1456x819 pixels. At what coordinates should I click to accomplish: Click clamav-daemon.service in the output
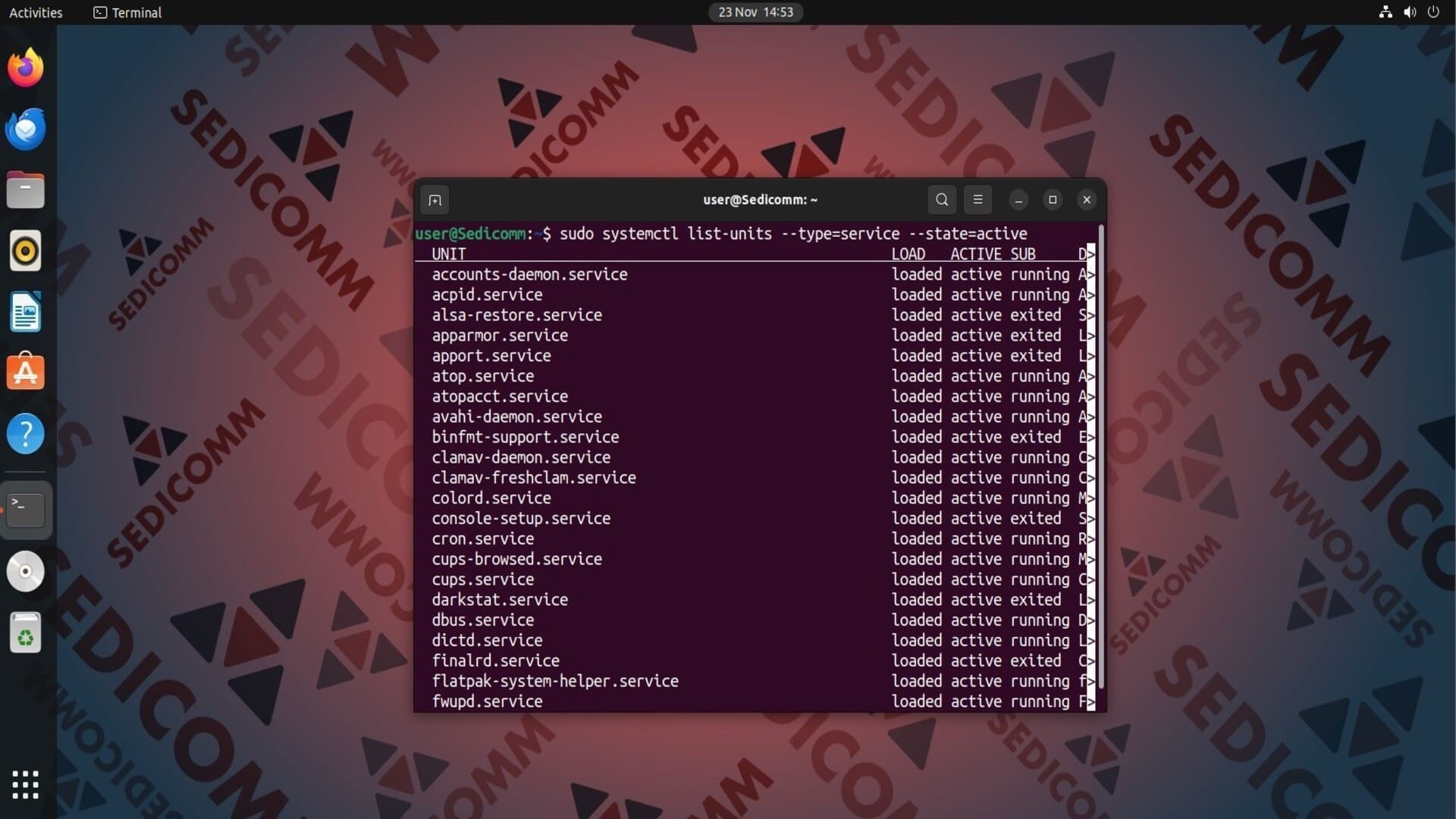pos(521,457)
